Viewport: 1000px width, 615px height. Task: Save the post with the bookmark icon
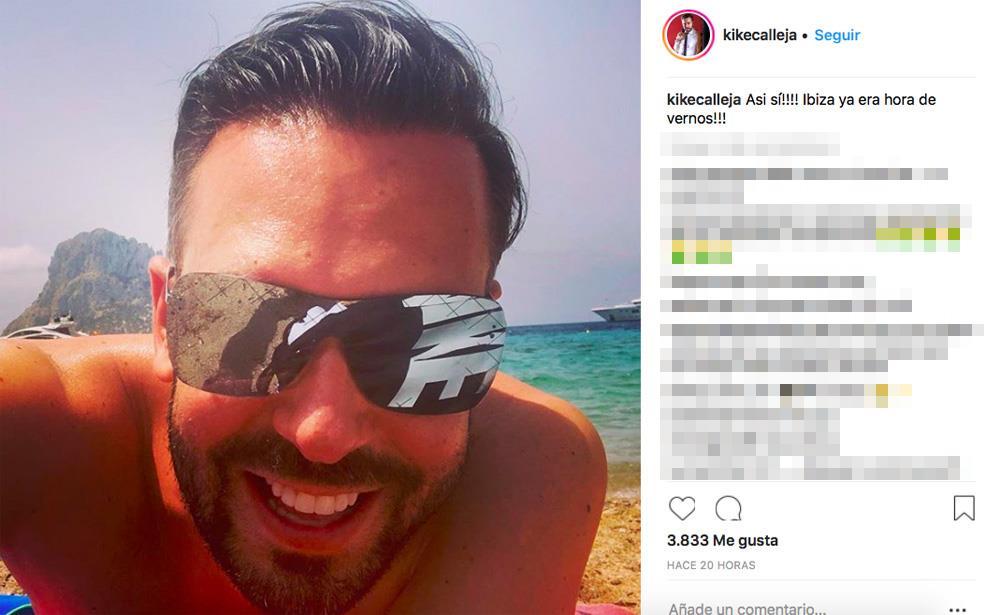click(964, 508)
